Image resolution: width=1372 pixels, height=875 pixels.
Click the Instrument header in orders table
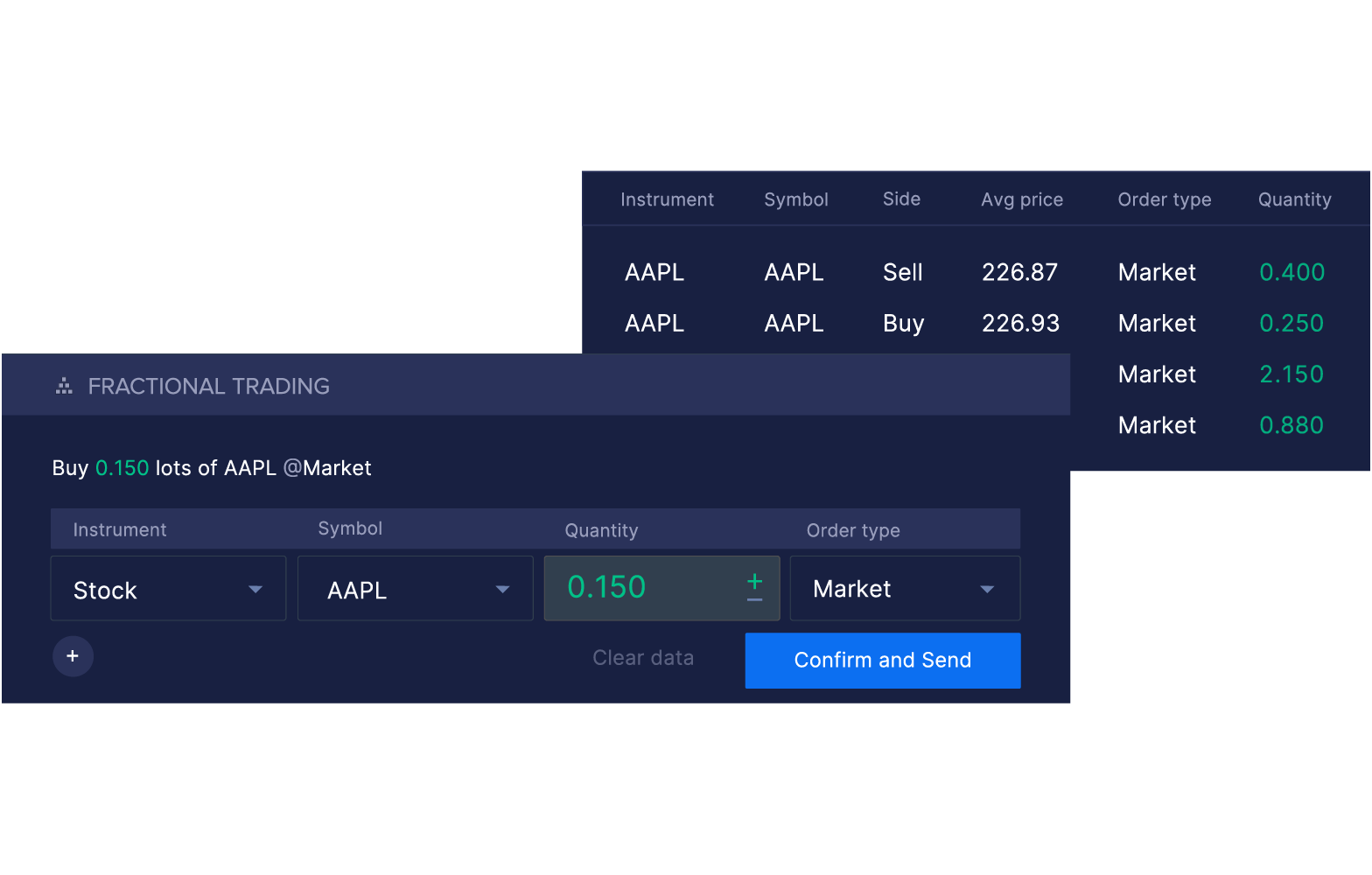coord(667,199)
